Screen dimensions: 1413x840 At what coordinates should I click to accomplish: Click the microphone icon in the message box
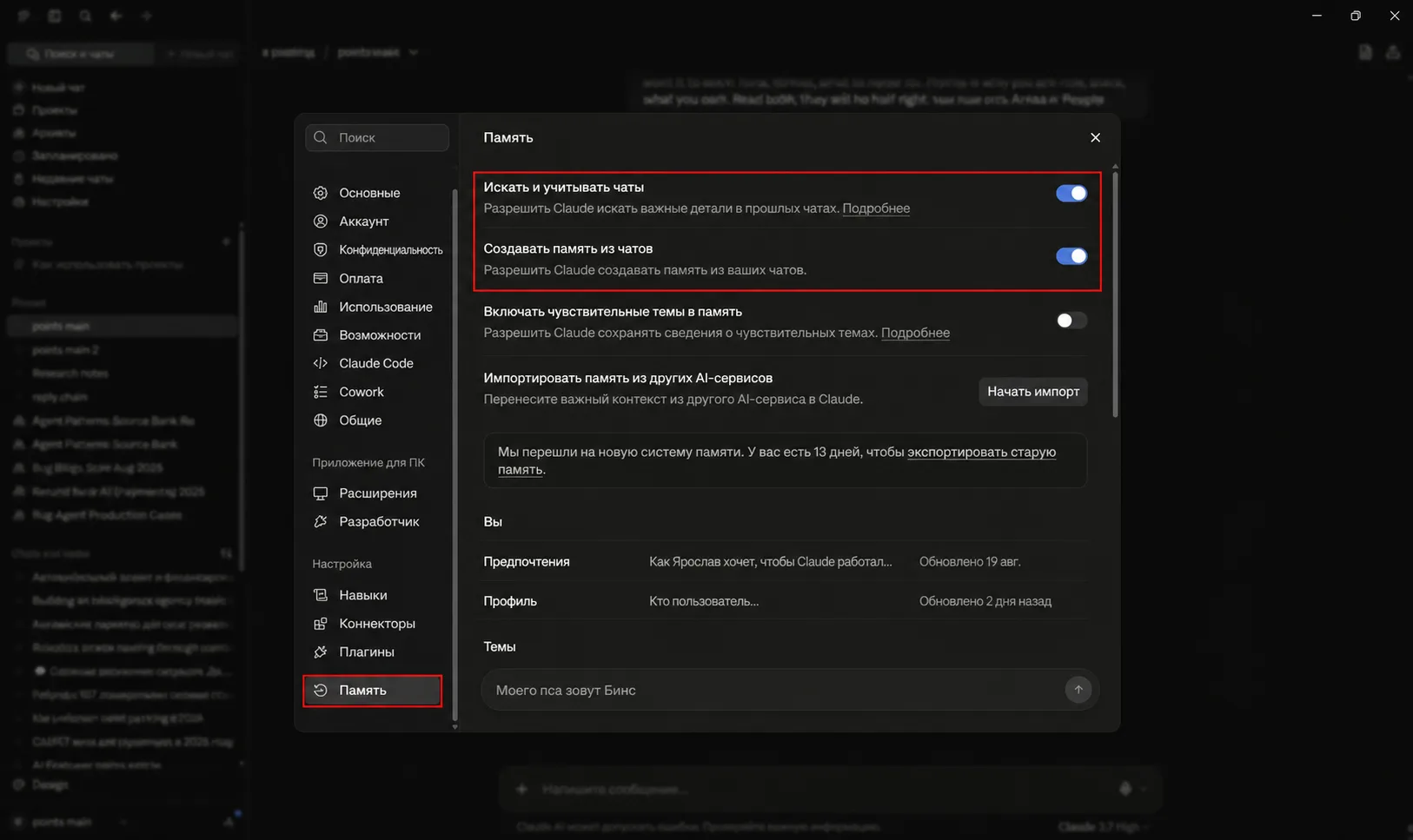pyautogui.click(x=1125, y=789)
